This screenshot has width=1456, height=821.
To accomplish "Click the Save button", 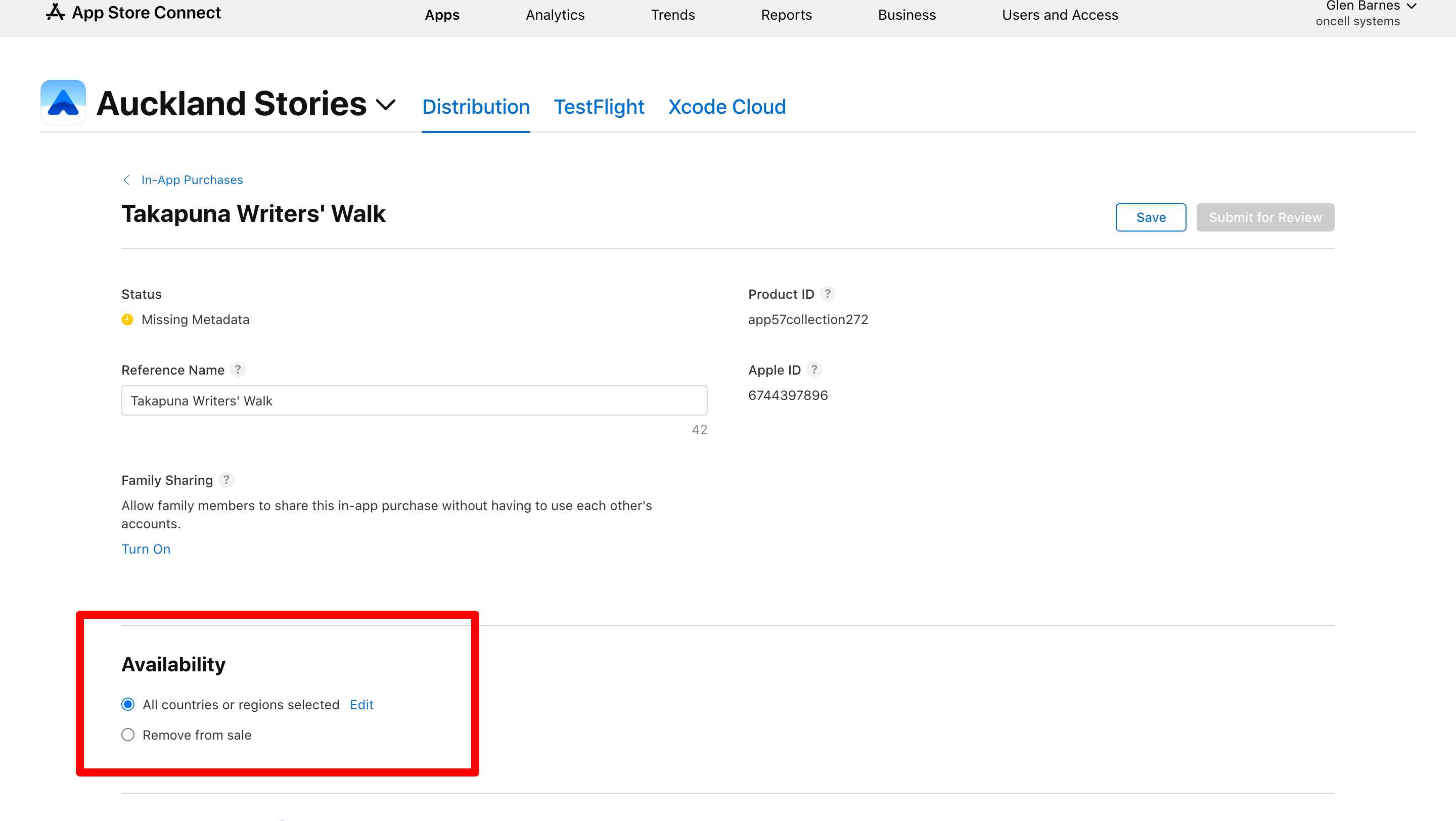I will click(x=1150, y=217).
